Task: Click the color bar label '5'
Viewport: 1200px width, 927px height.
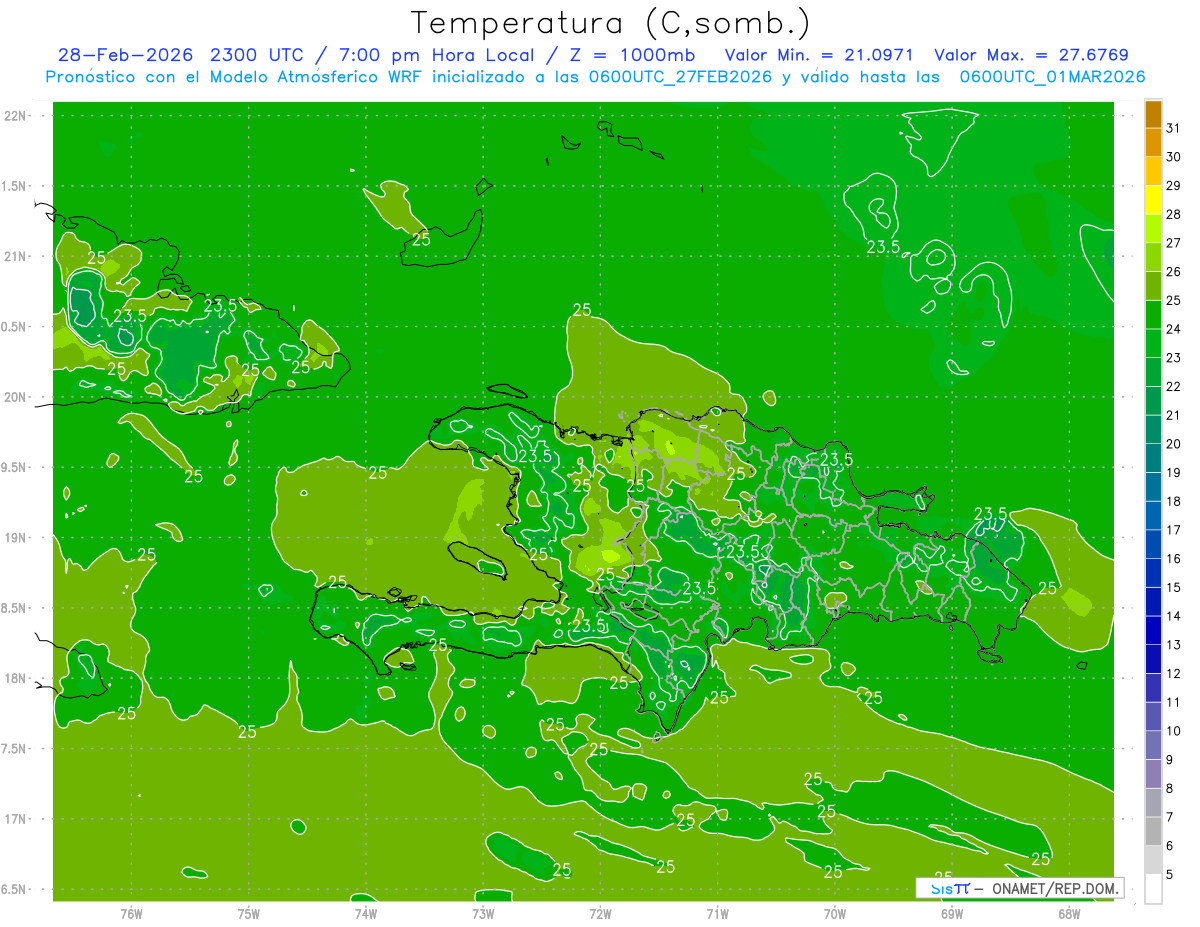Action: [x=1169, y=875]
